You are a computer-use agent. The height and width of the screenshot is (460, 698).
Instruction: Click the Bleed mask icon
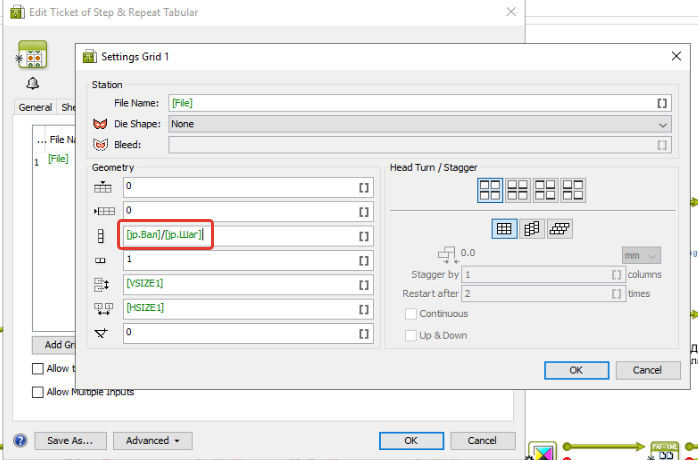click(100, 145)
